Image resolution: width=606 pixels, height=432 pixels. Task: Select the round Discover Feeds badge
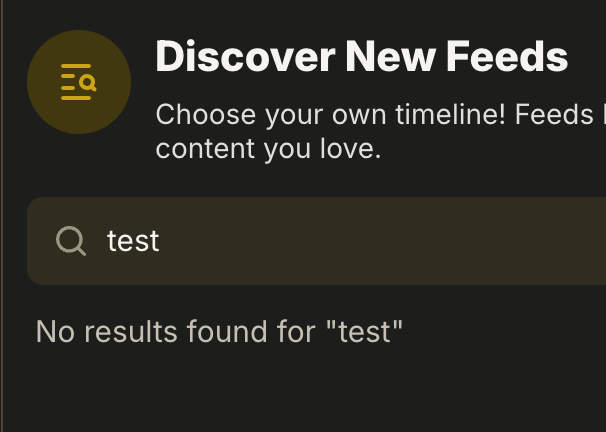(x=79, y=82)
